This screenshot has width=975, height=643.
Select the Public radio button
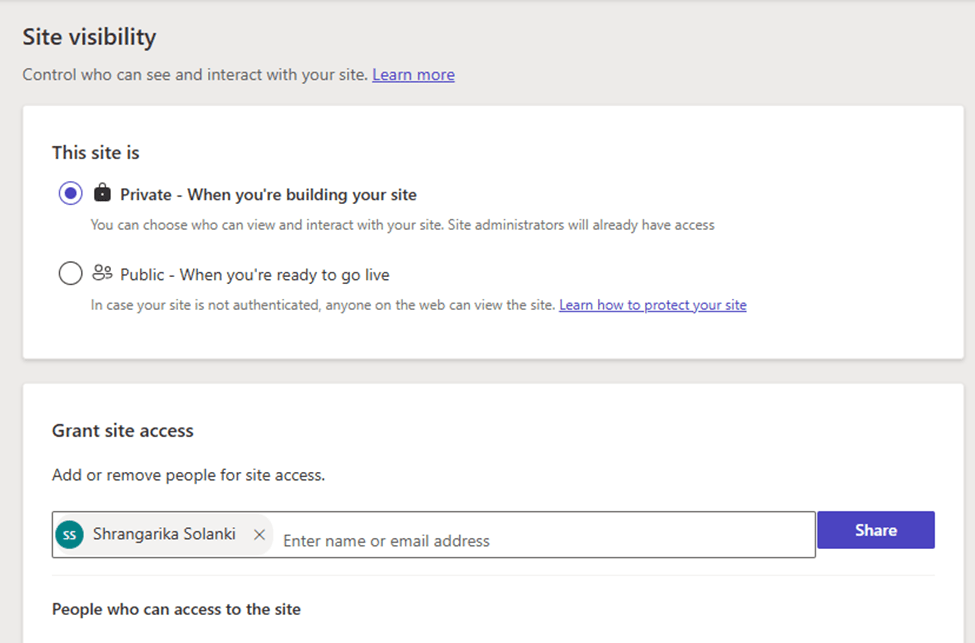pyautogui.click(x=70, y=274)
